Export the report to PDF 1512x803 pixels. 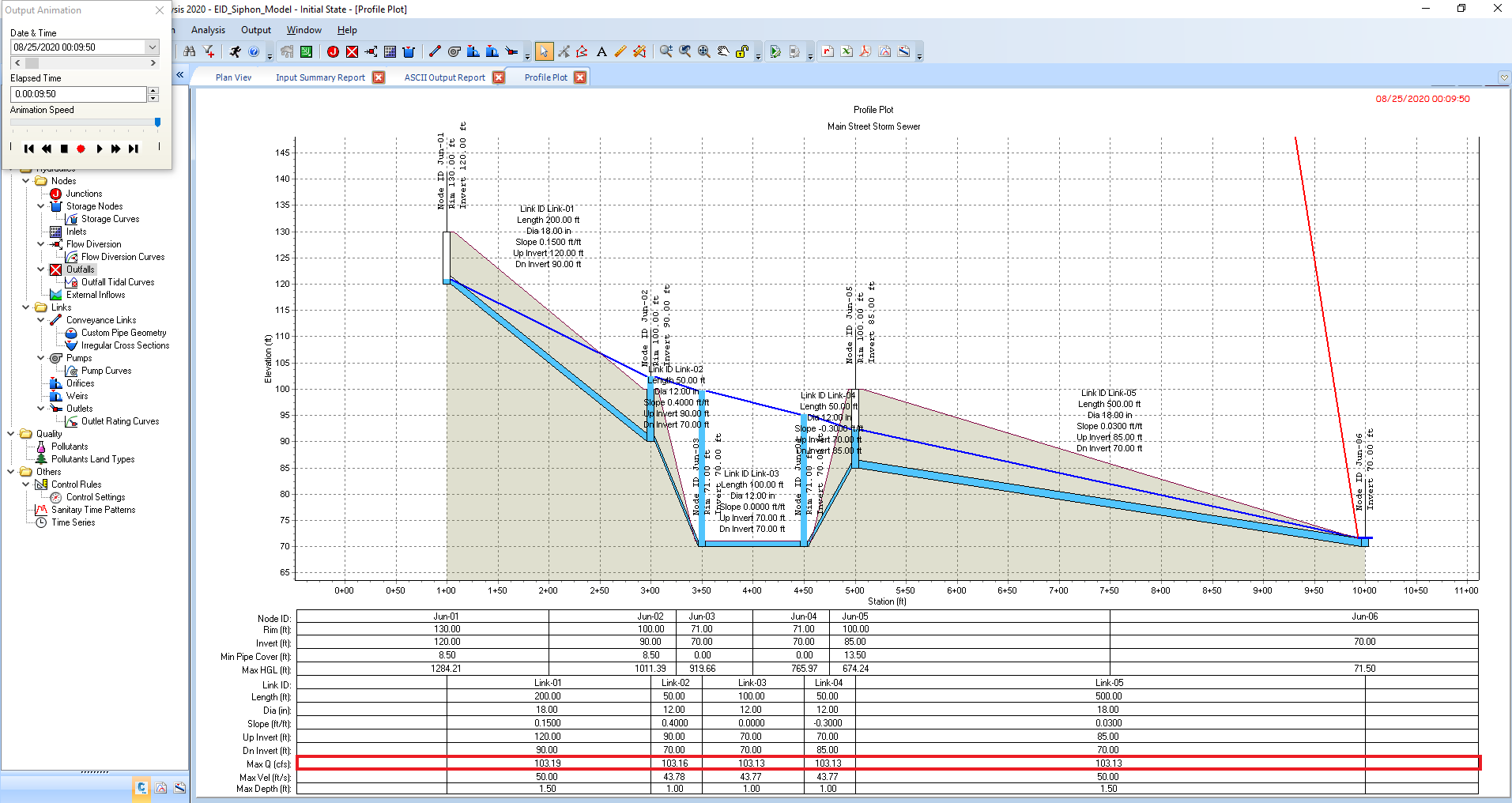(x=865, y=51)
